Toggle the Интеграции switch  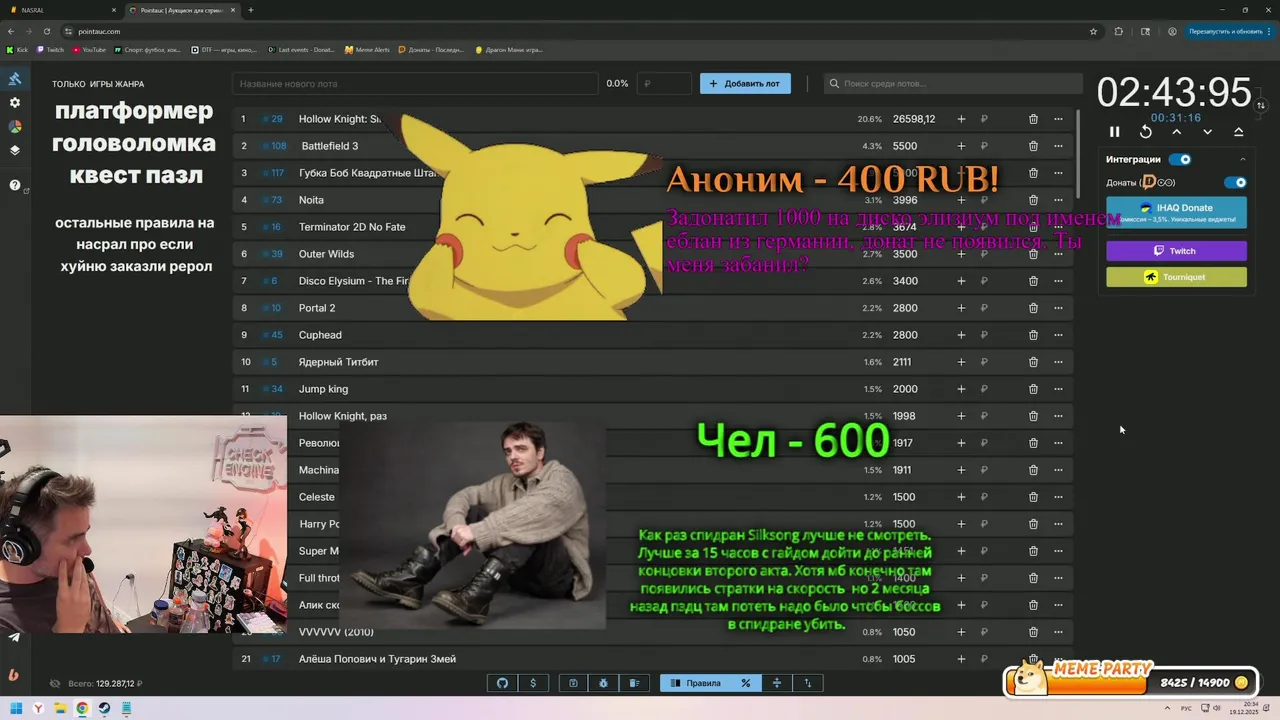pyautogui.click(x=1180, y=159)
